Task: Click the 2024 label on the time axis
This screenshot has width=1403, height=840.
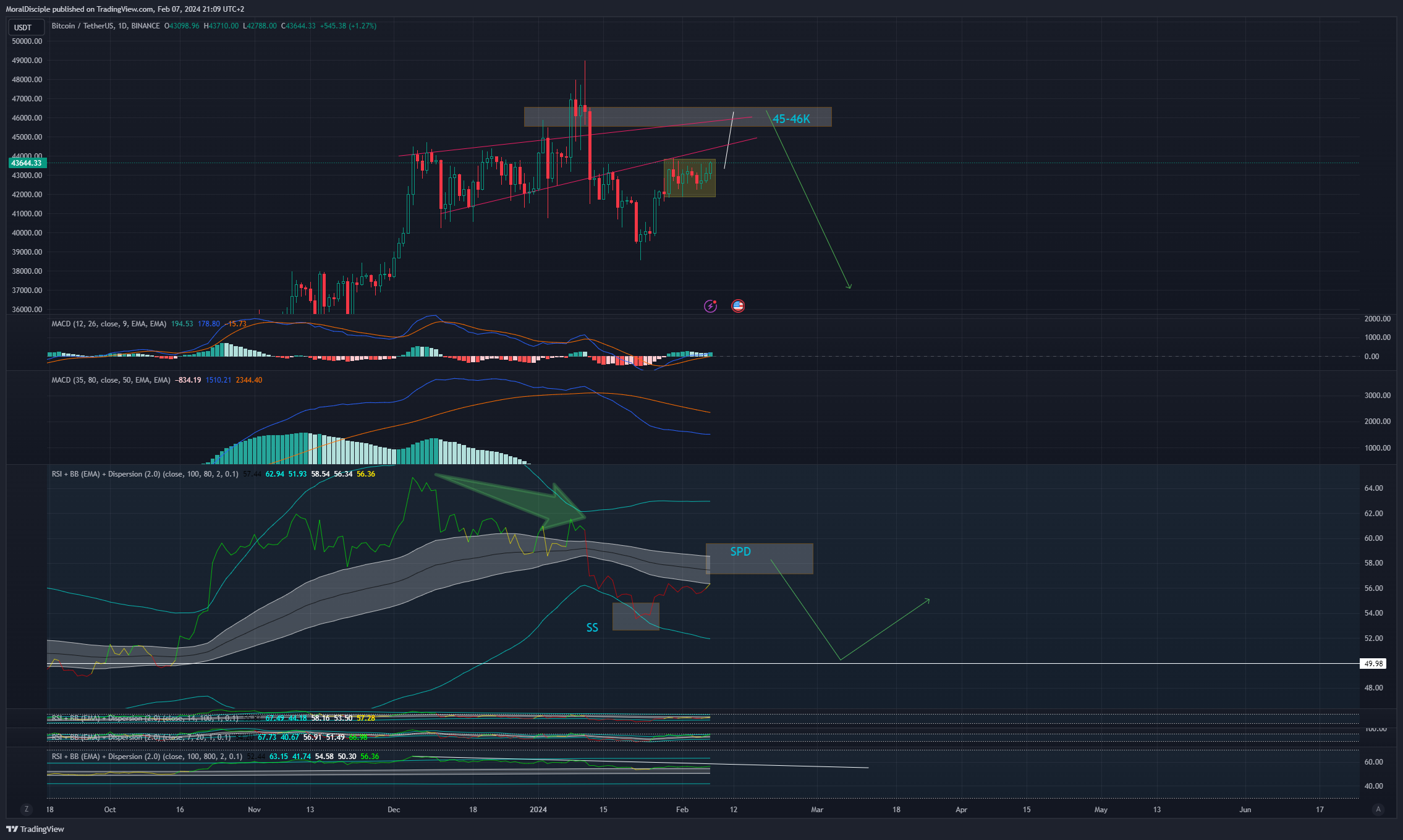Action: pyautogui.click(x=538, y=810)
